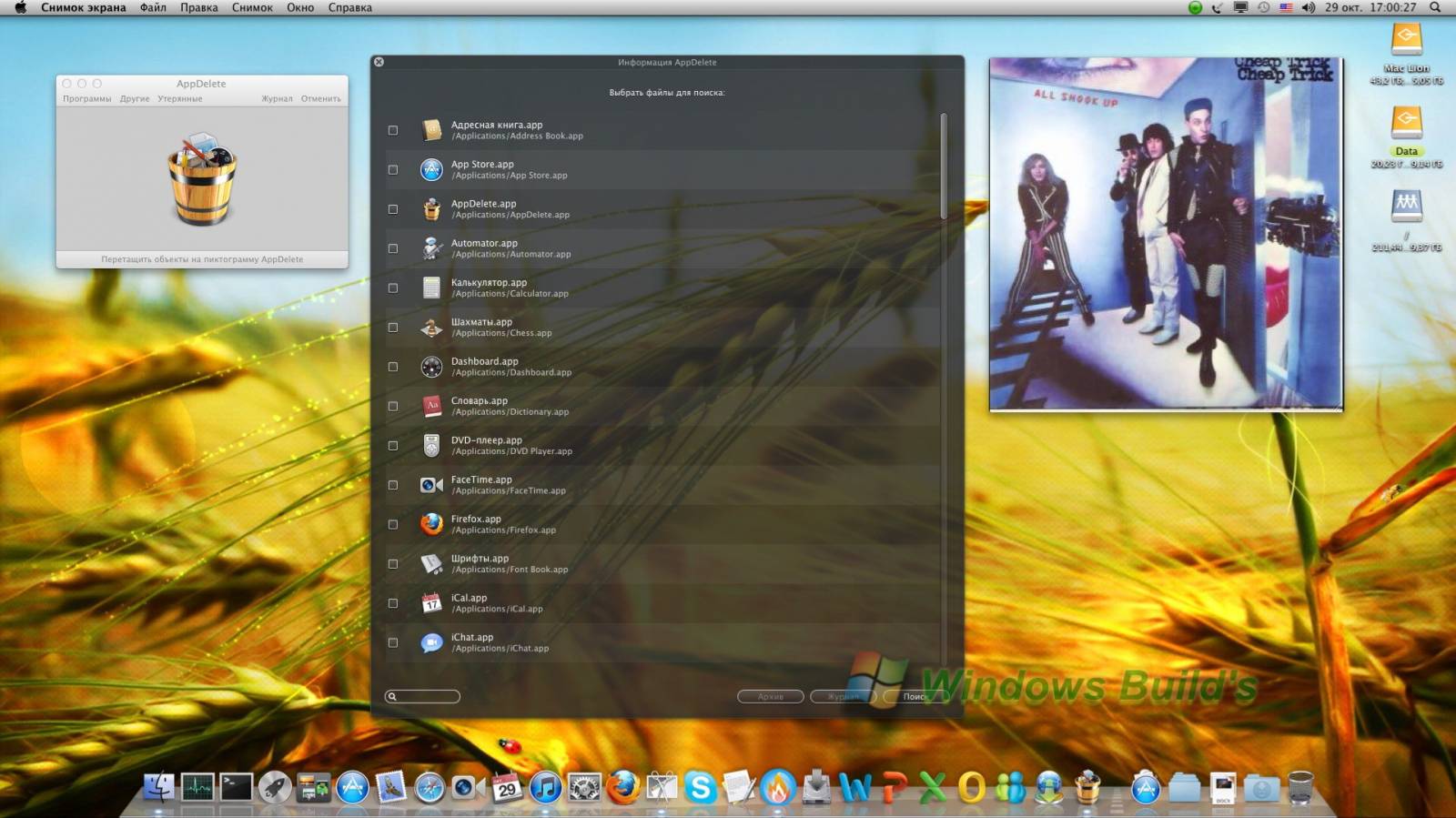
Task: Click the app list vertical scrollbar
Action: [x=944, y=166]
